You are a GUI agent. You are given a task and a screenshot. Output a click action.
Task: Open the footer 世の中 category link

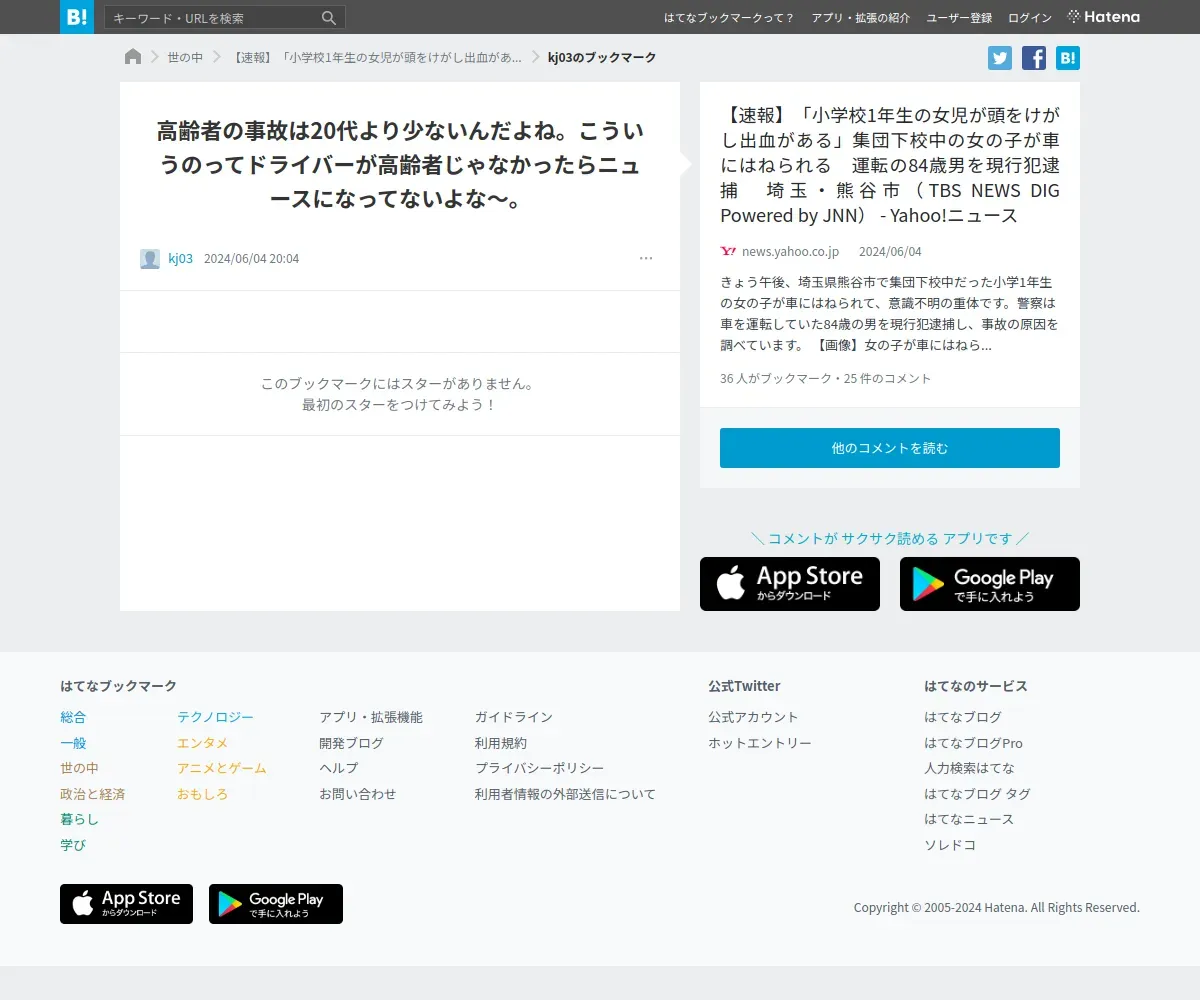(x=79, y=768)
